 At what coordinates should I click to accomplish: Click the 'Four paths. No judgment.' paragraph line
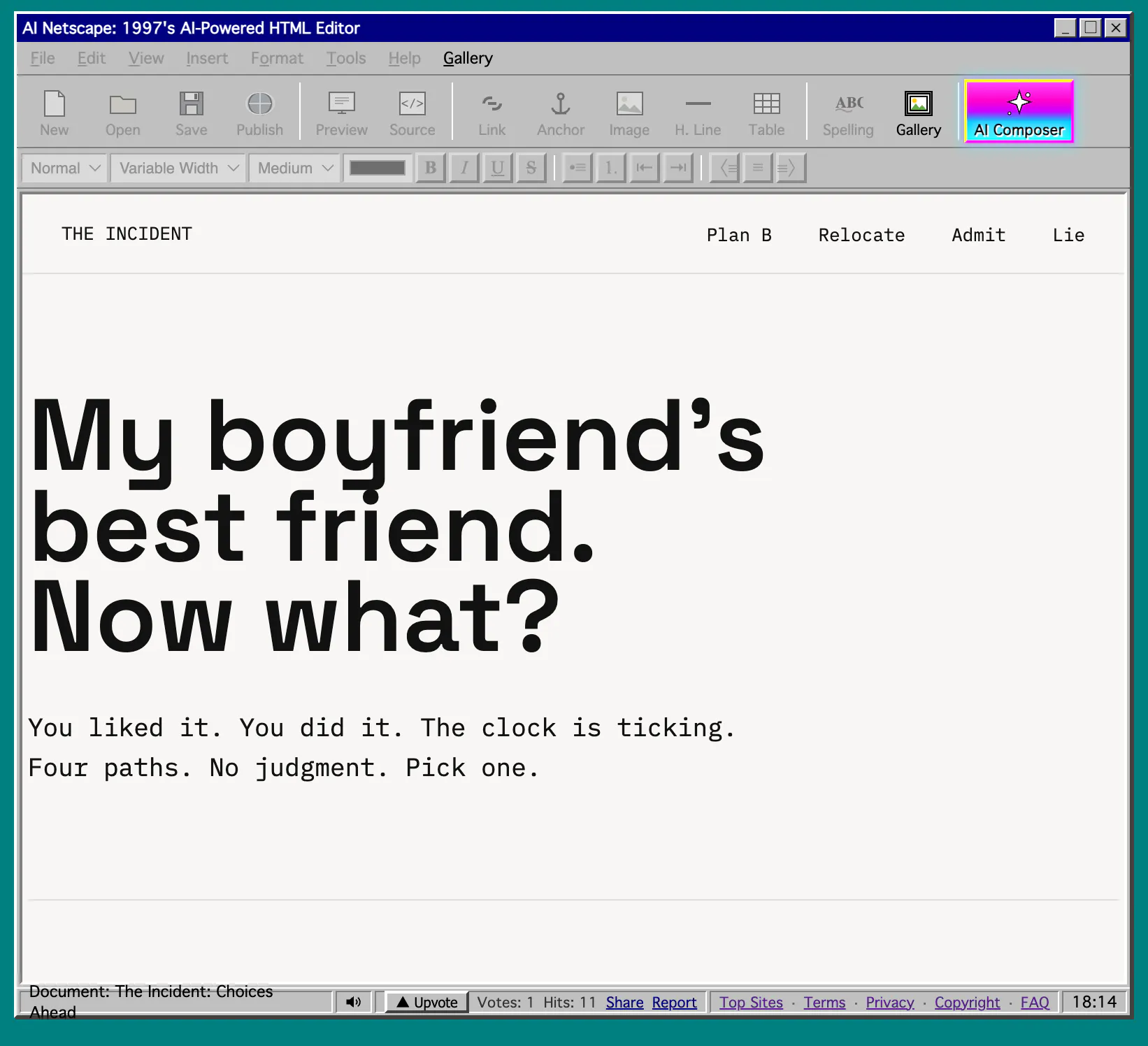(283, 768)
